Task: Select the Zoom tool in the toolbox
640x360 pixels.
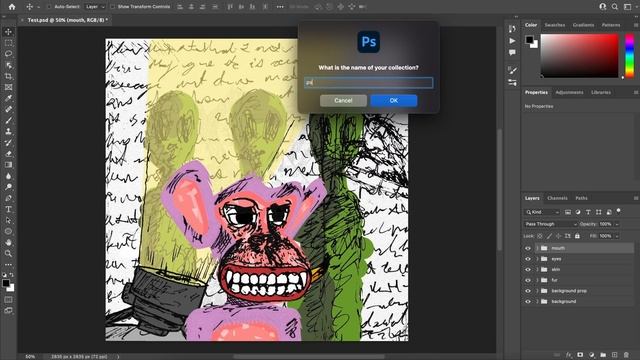Action: click(x=8, y=253)
